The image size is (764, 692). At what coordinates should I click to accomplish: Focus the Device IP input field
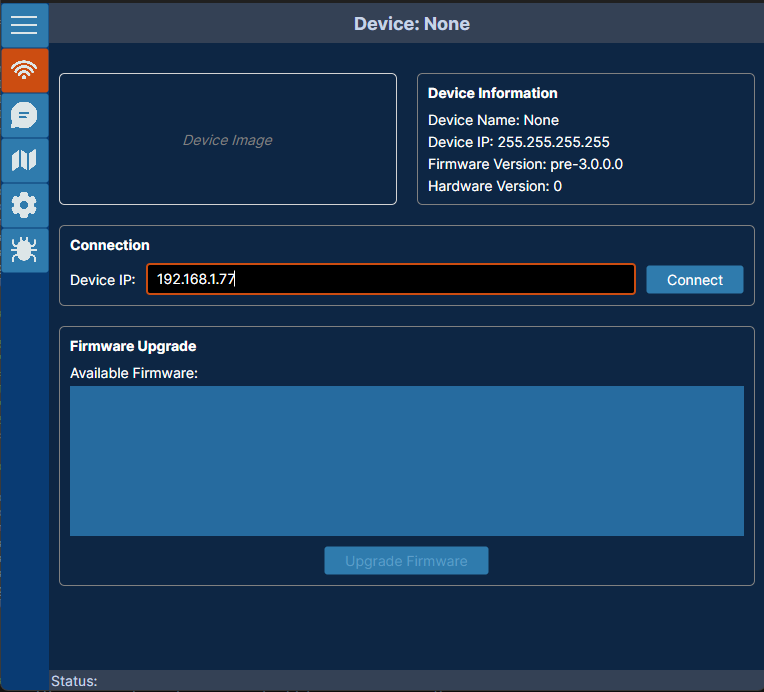[x=391, y=279]
